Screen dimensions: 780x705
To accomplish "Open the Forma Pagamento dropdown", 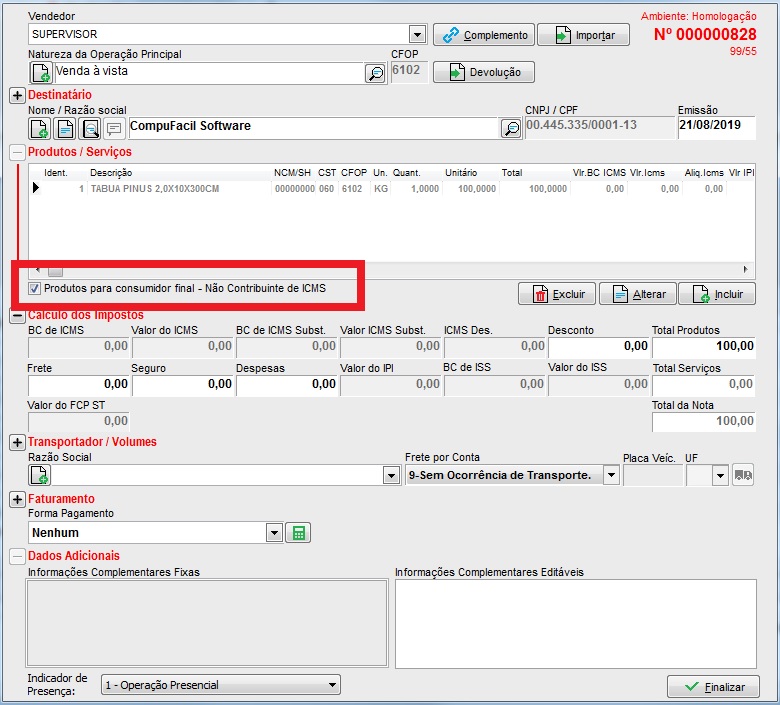I will pyautogui.click(x=274, y=533).
